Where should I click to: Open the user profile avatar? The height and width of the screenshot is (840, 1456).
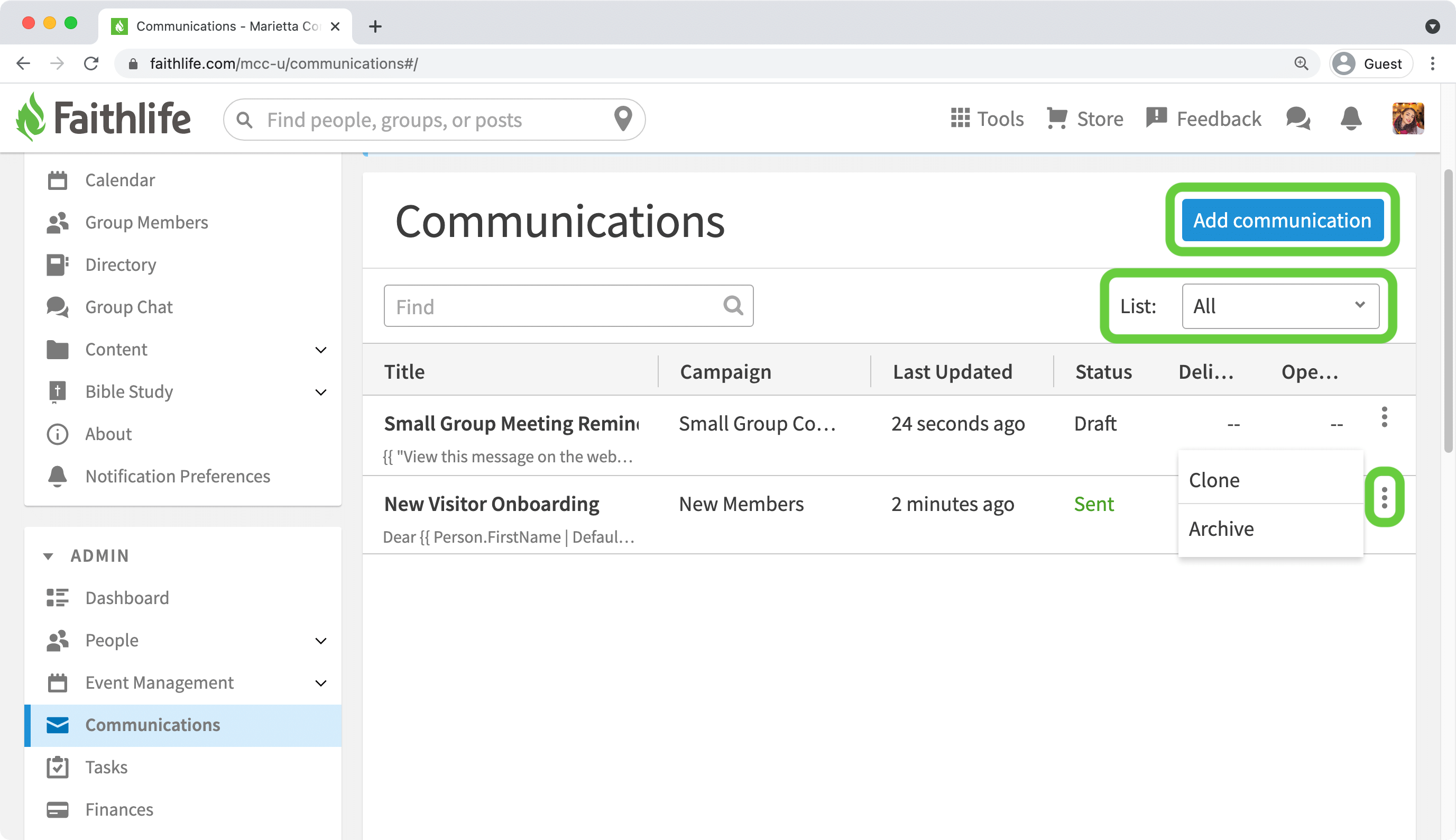click(1407, 118)
